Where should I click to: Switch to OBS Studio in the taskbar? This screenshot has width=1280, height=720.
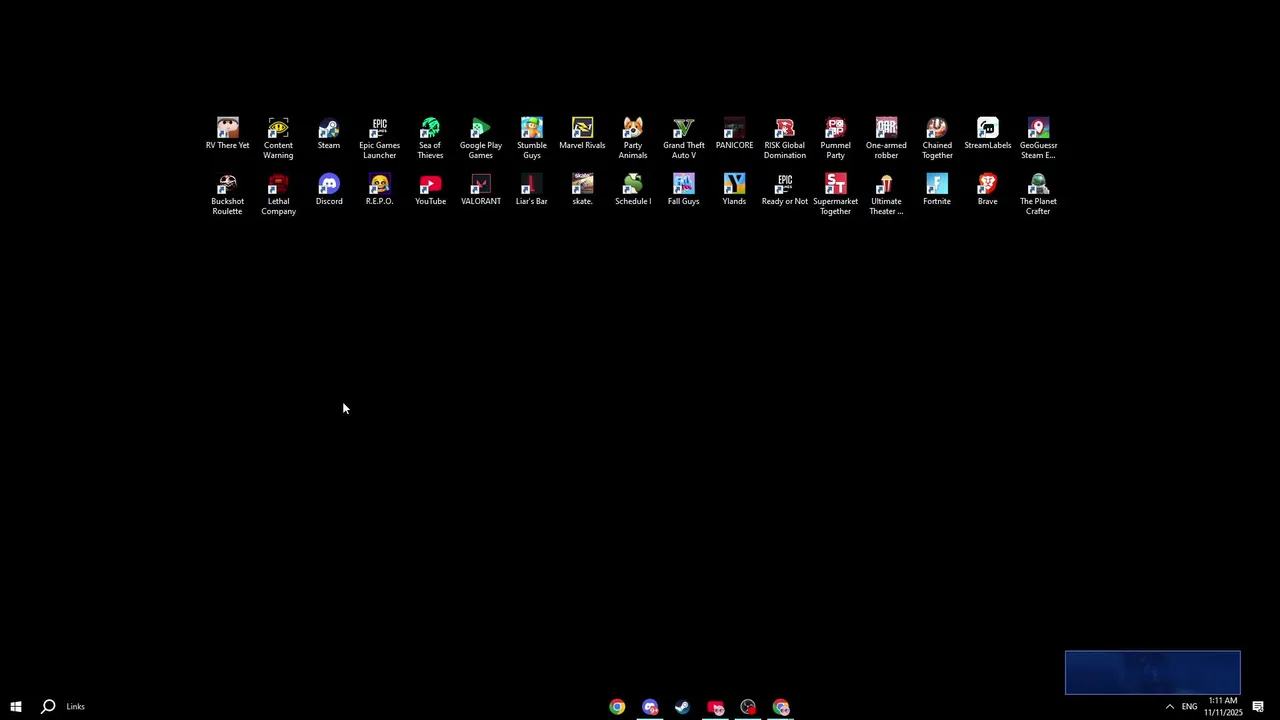(x=749, y=707)
